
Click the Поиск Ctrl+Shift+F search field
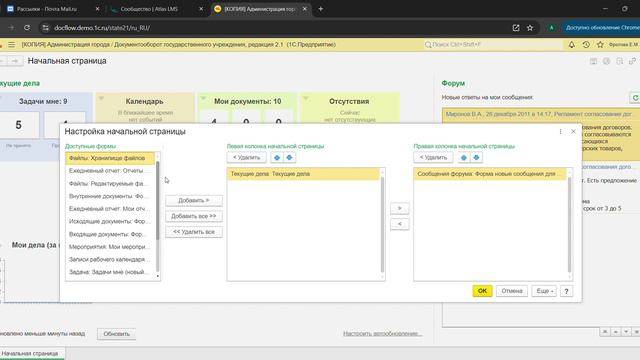[492, 44]
